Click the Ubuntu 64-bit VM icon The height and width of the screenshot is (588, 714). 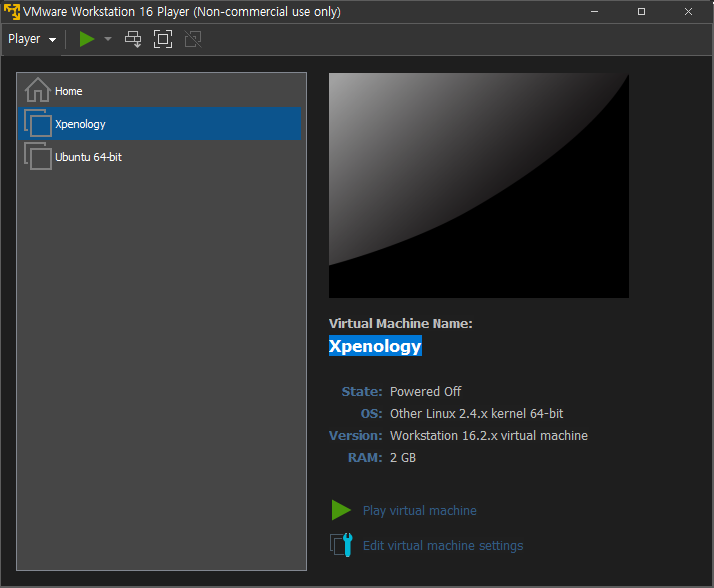[38, 157]
